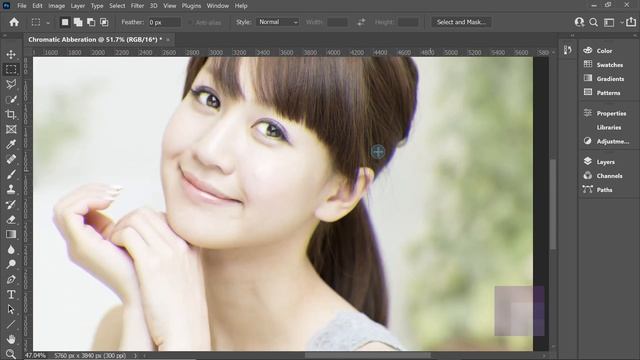The image size is (640, 360).
Task: Select the History Brush tool
Action: pos(11,204)
